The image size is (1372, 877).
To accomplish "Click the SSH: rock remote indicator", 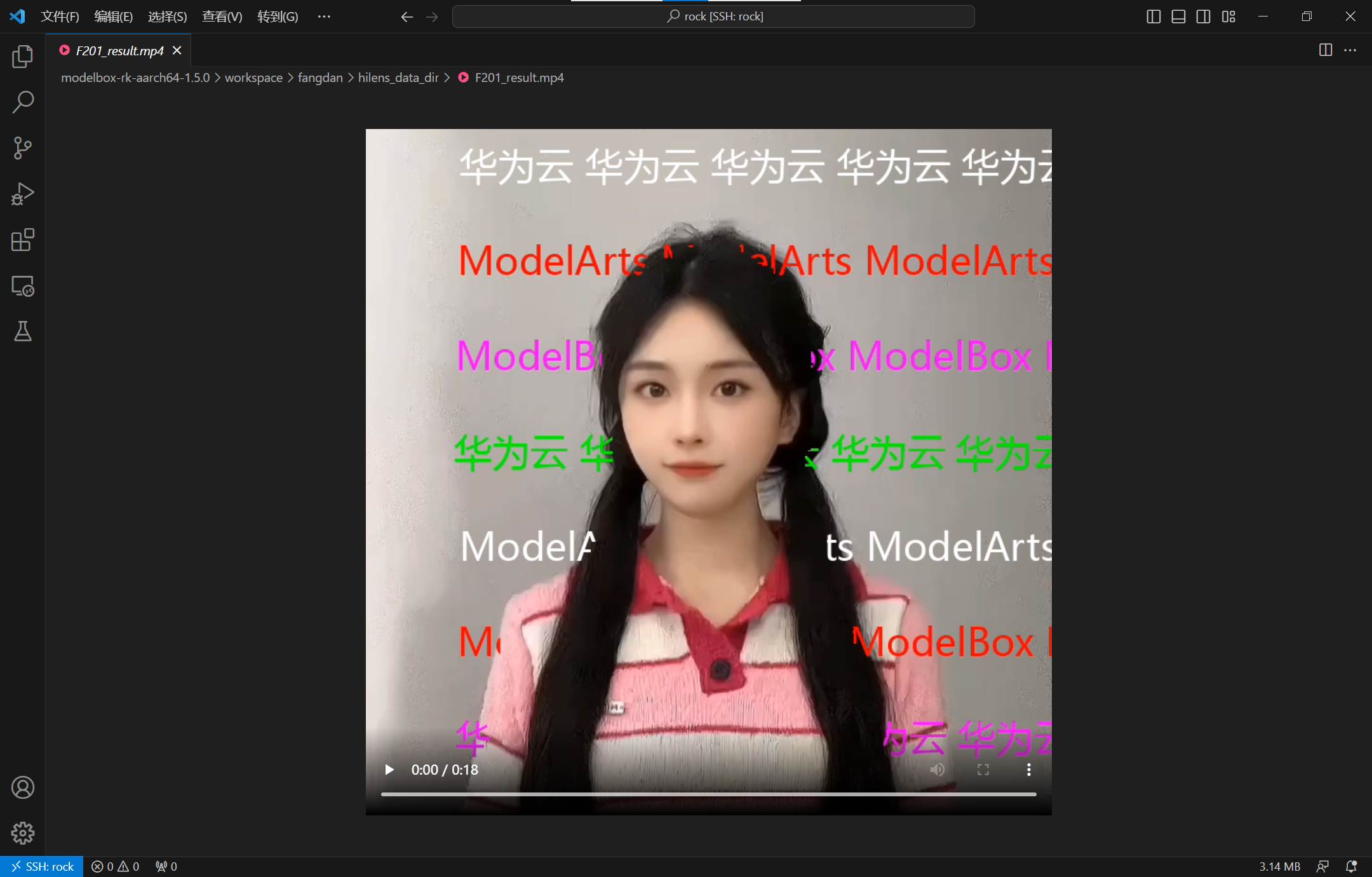I will click(x=42, y=866).
